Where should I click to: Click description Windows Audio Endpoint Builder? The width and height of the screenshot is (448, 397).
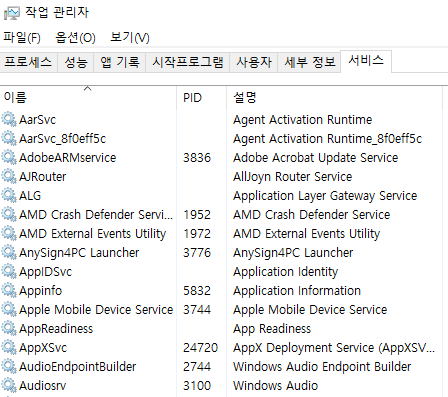322,366
